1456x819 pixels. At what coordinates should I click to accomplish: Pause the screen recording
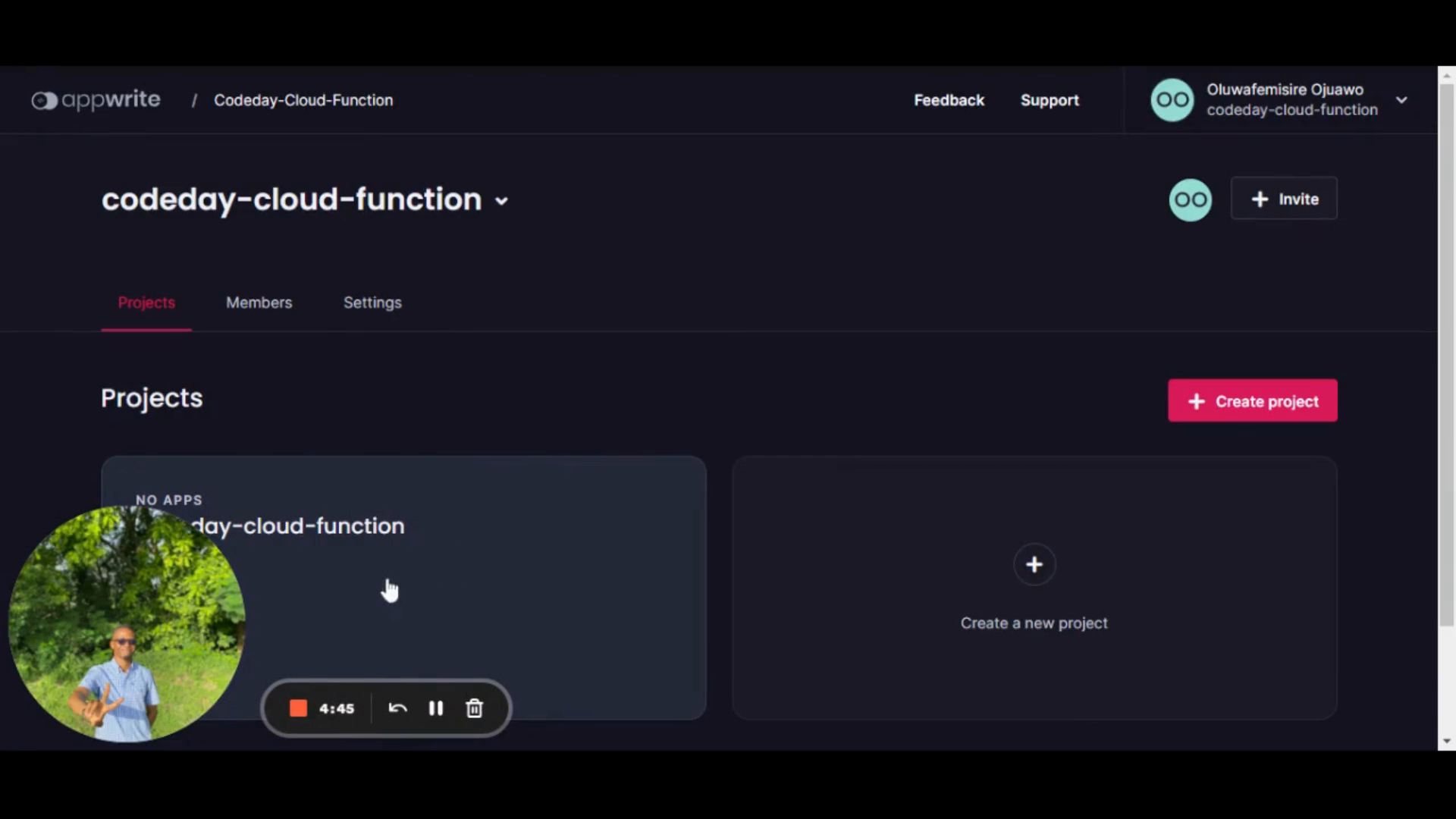435,708
